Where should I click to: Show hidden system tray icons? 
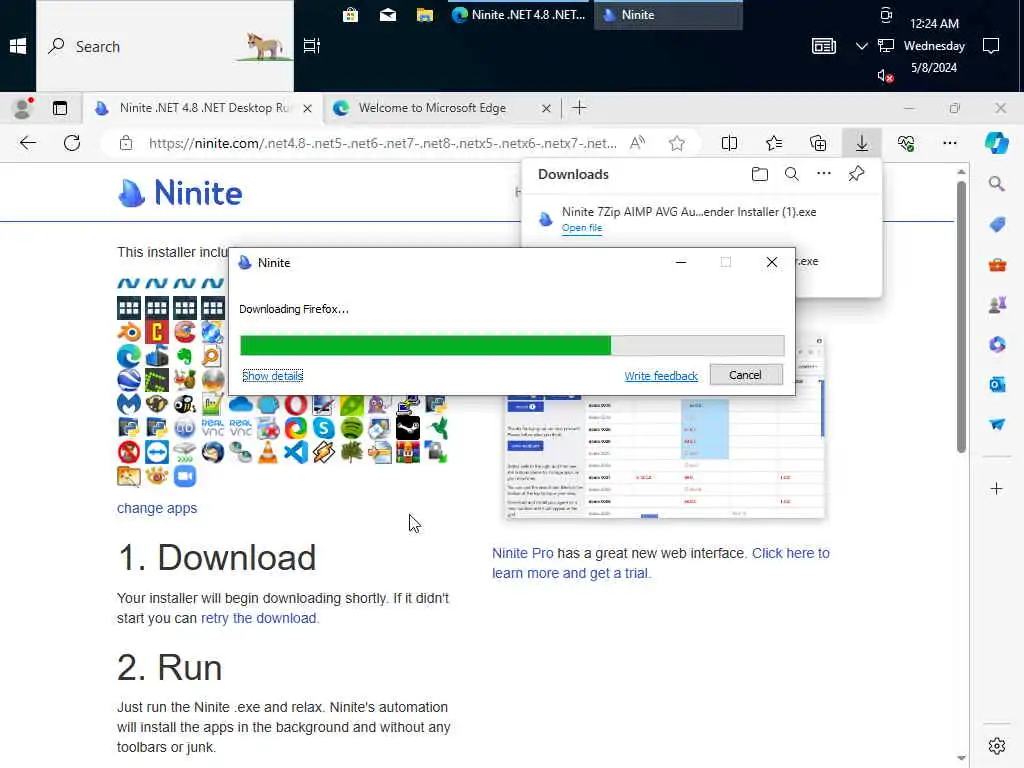pyautogui.click(x=861, y=46)
